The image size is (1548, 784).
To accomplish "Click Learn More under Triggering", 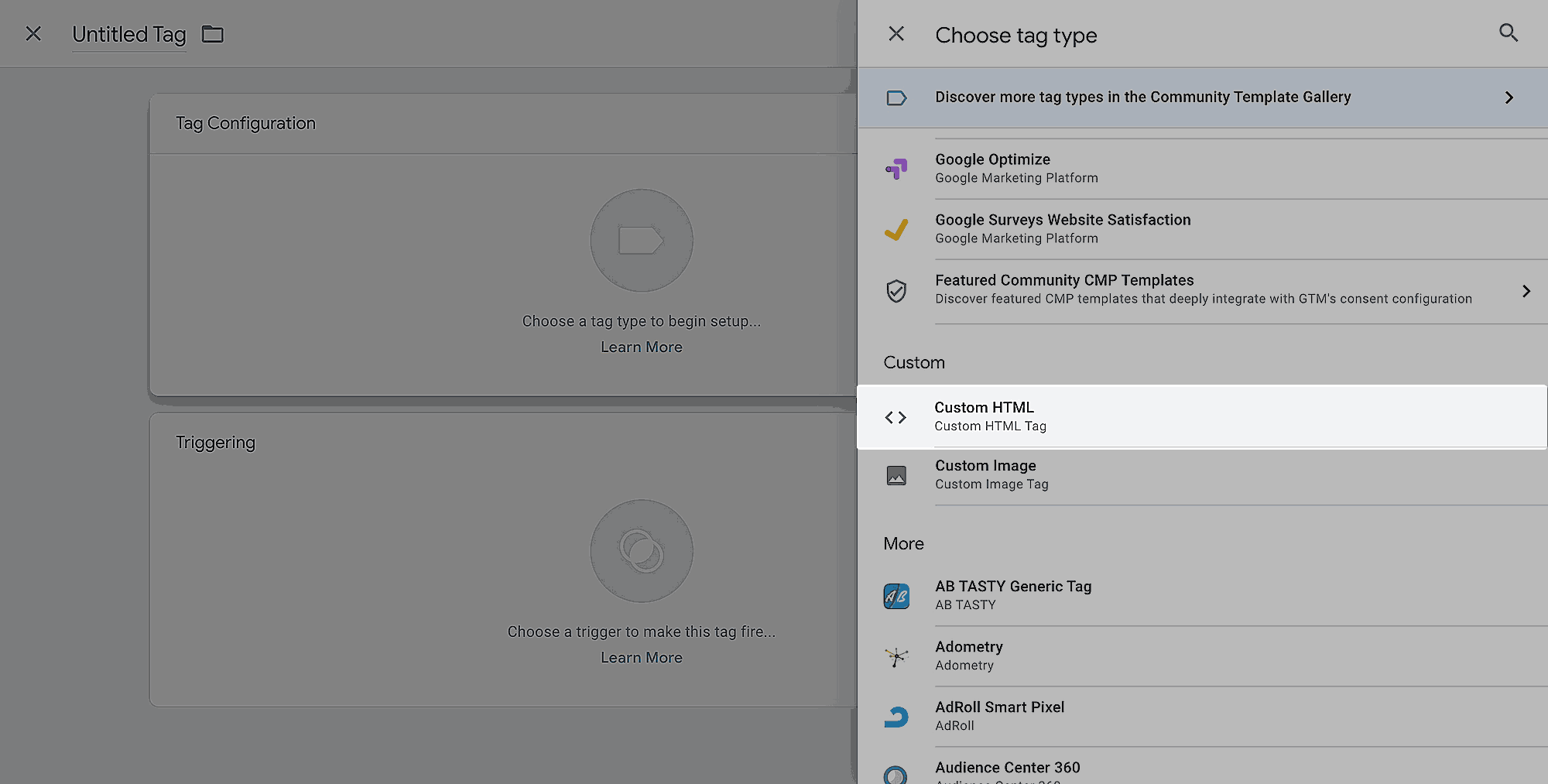I will (641, 658).
